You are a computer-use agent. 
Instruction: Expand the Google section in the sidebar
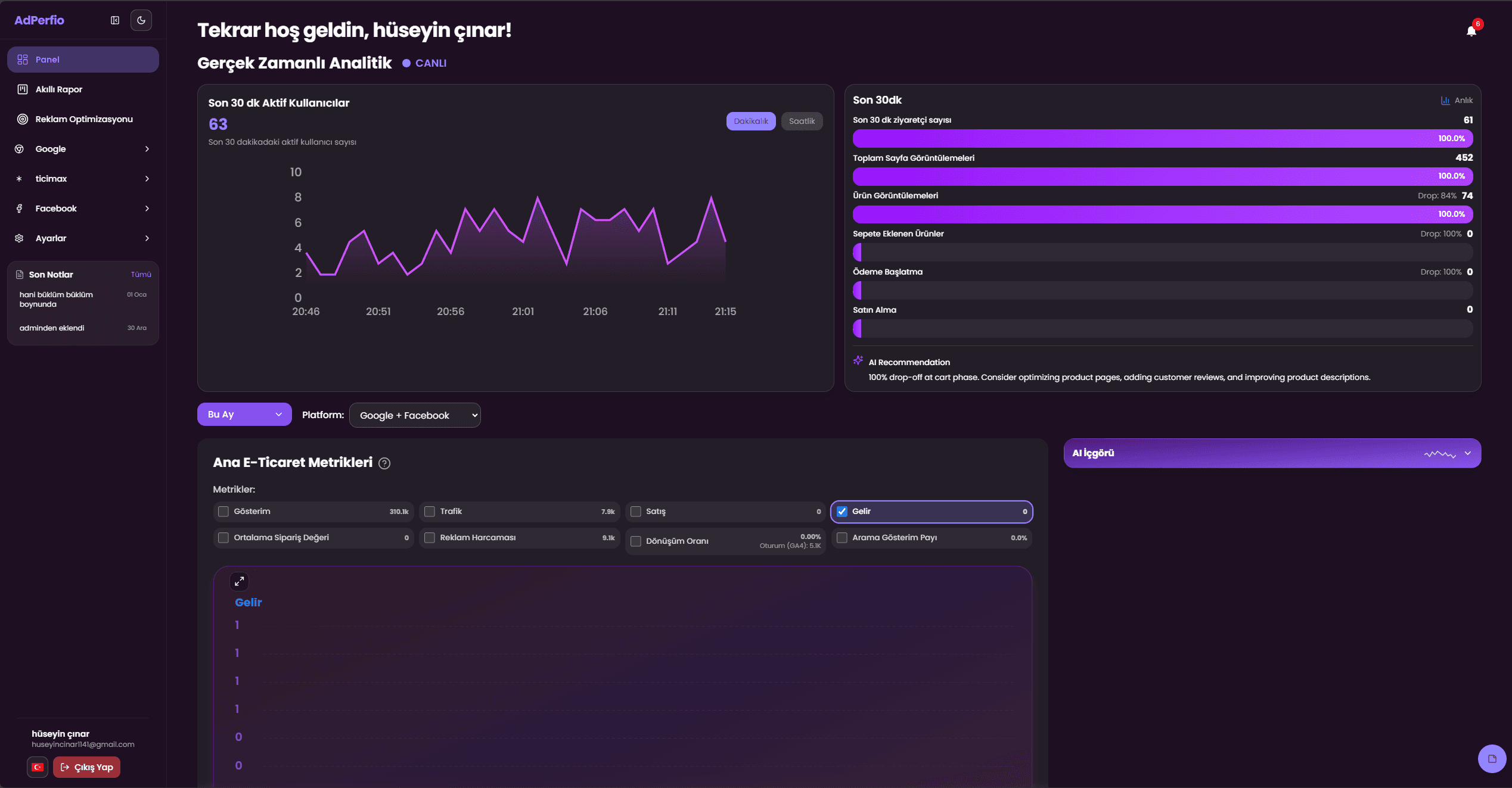pyautogui.click(x=83, y=148)
